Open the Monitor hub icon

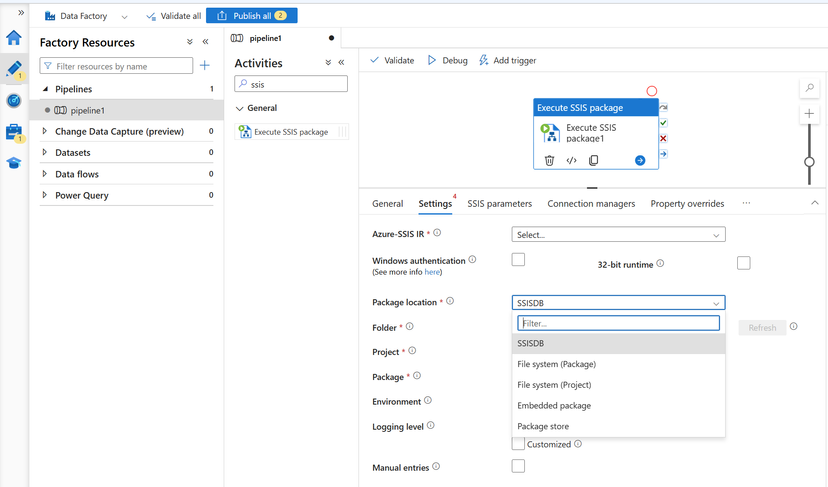click(x=14, y=100)
